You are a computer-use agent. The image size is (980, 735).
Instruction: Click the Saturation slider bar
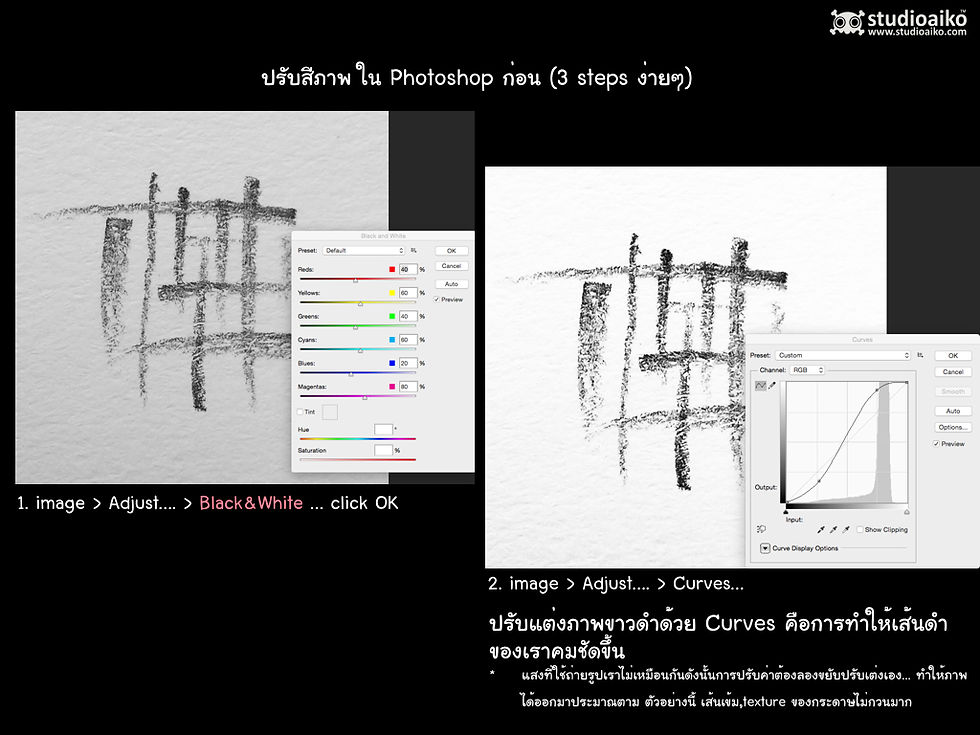click(x=358, y=459)
